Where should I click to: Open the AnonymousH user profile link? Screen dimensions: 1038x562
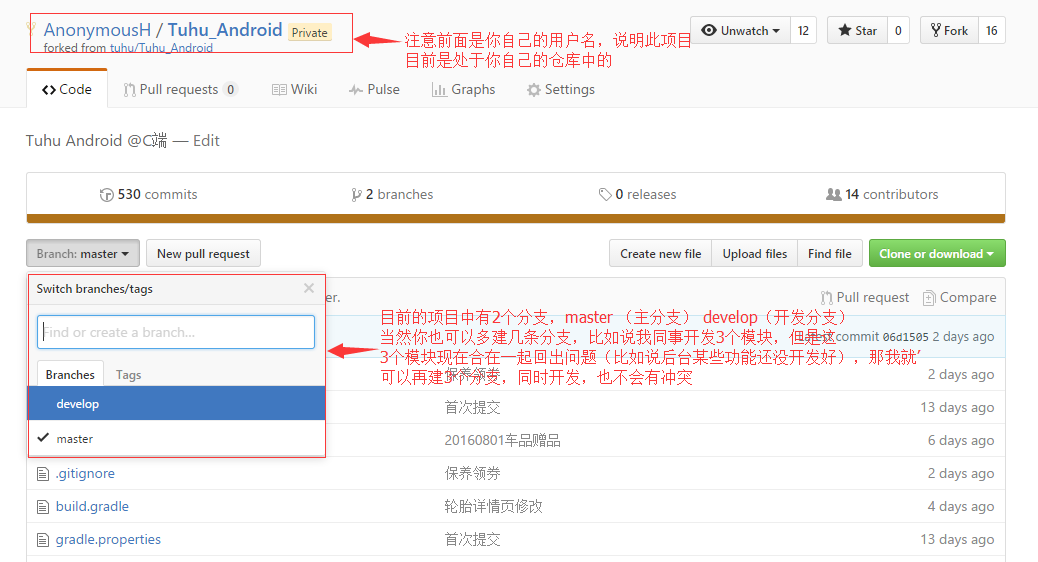point(97,30)
